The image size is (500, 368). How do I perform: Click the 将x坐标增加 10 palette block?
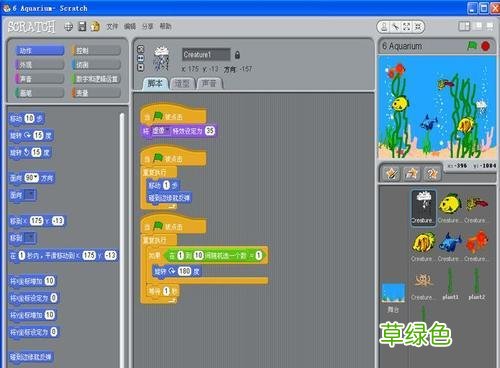click(x=32, y=281)
